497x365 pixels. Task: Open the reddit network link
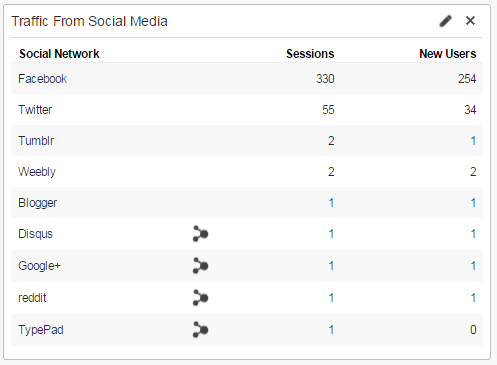click(32, 298)
